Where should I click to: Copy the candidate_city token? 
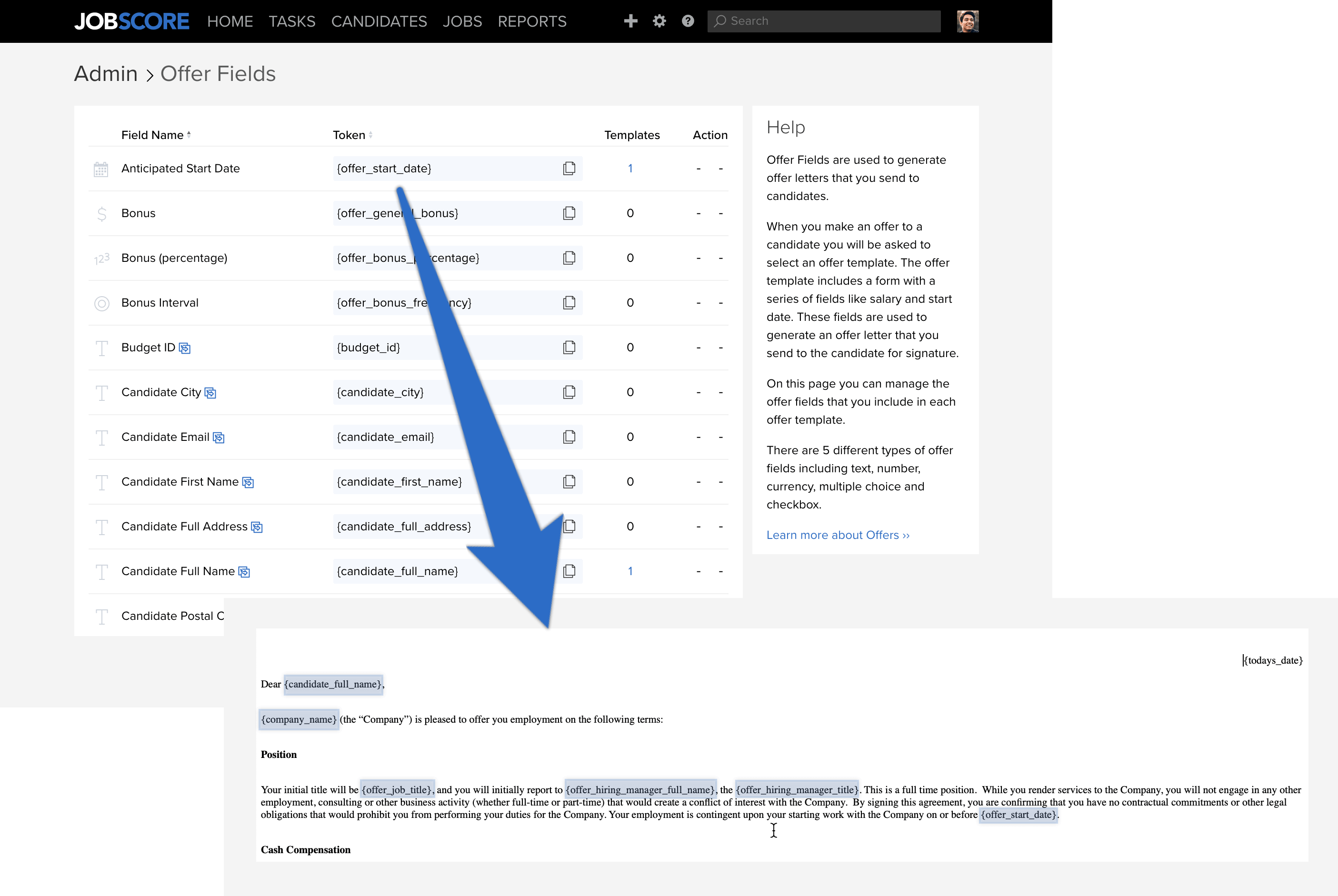point(569,392)
